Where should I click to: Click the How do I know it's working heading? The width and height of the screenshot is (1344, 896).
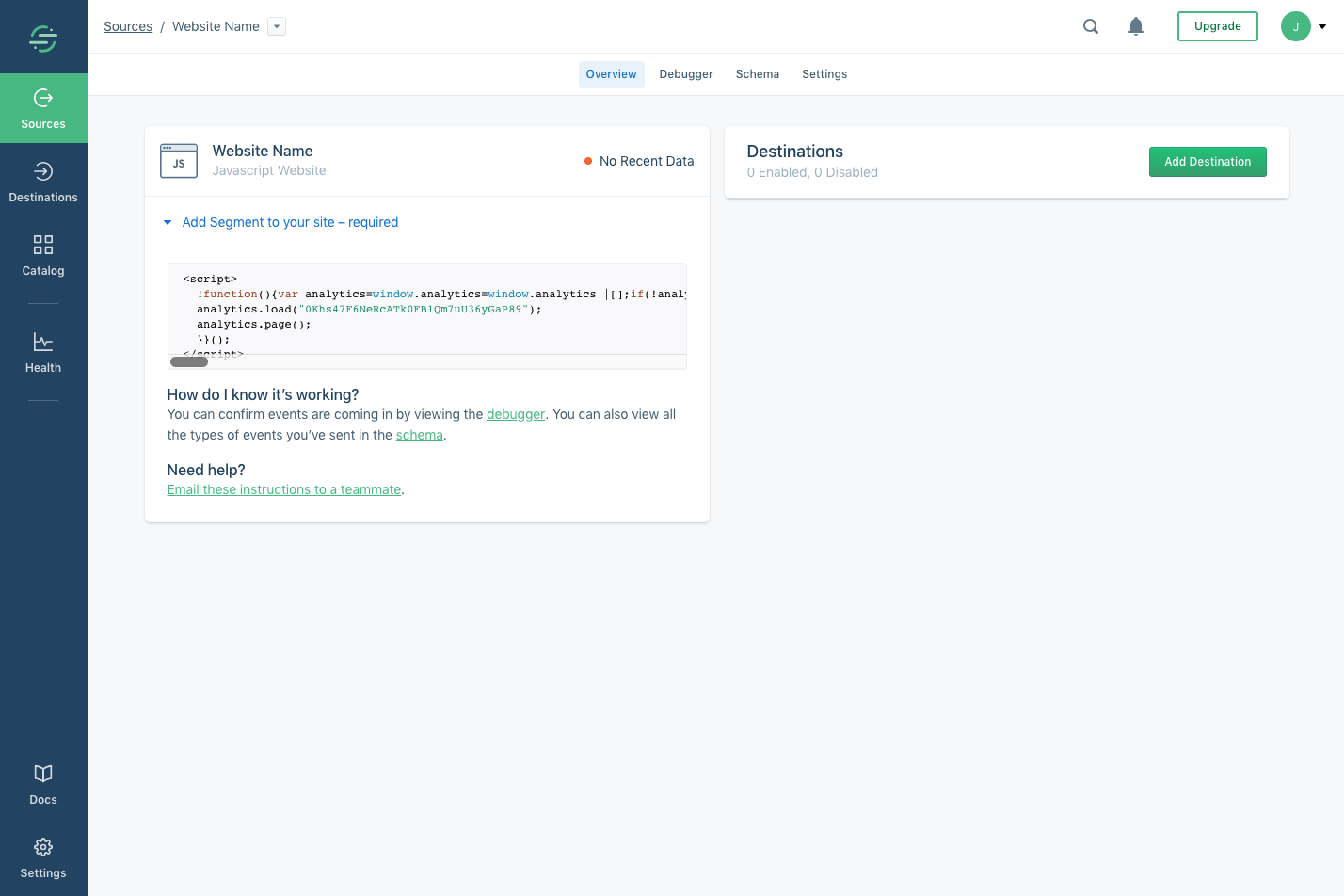coord(264,394)
